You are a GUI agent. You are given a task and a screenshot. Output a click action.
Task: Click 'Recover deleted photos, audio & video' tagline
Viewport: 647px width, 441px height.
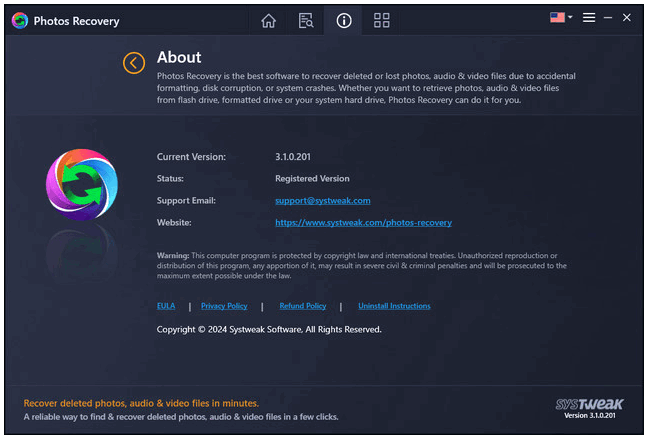tap(141, 403)
